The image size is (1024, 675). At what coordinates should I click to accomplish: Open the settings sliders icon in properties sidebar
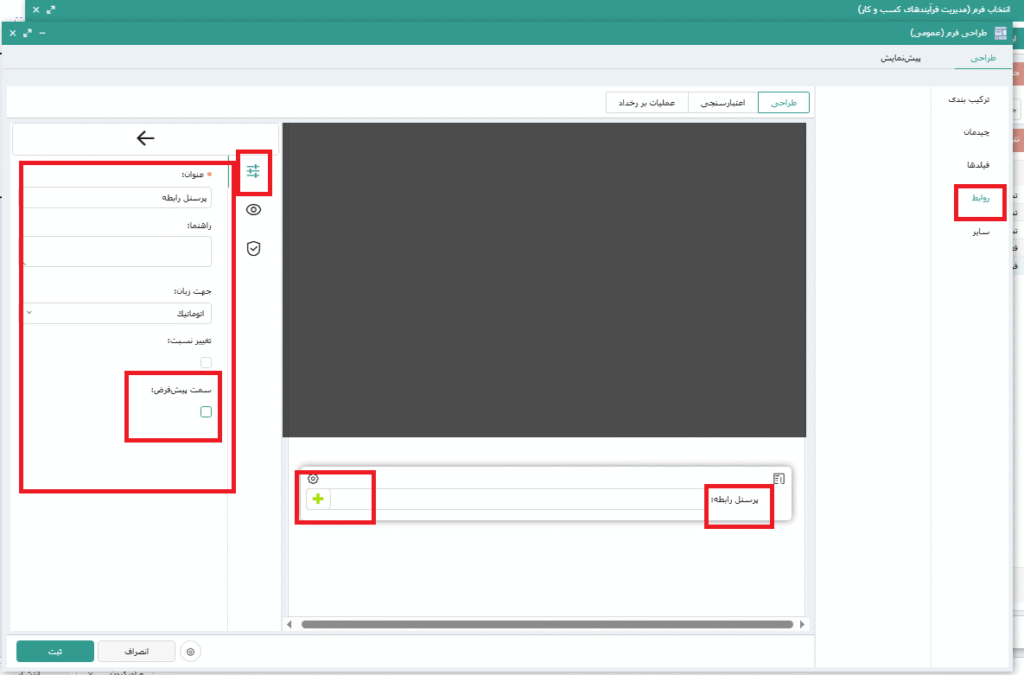[x=253, y=171]
